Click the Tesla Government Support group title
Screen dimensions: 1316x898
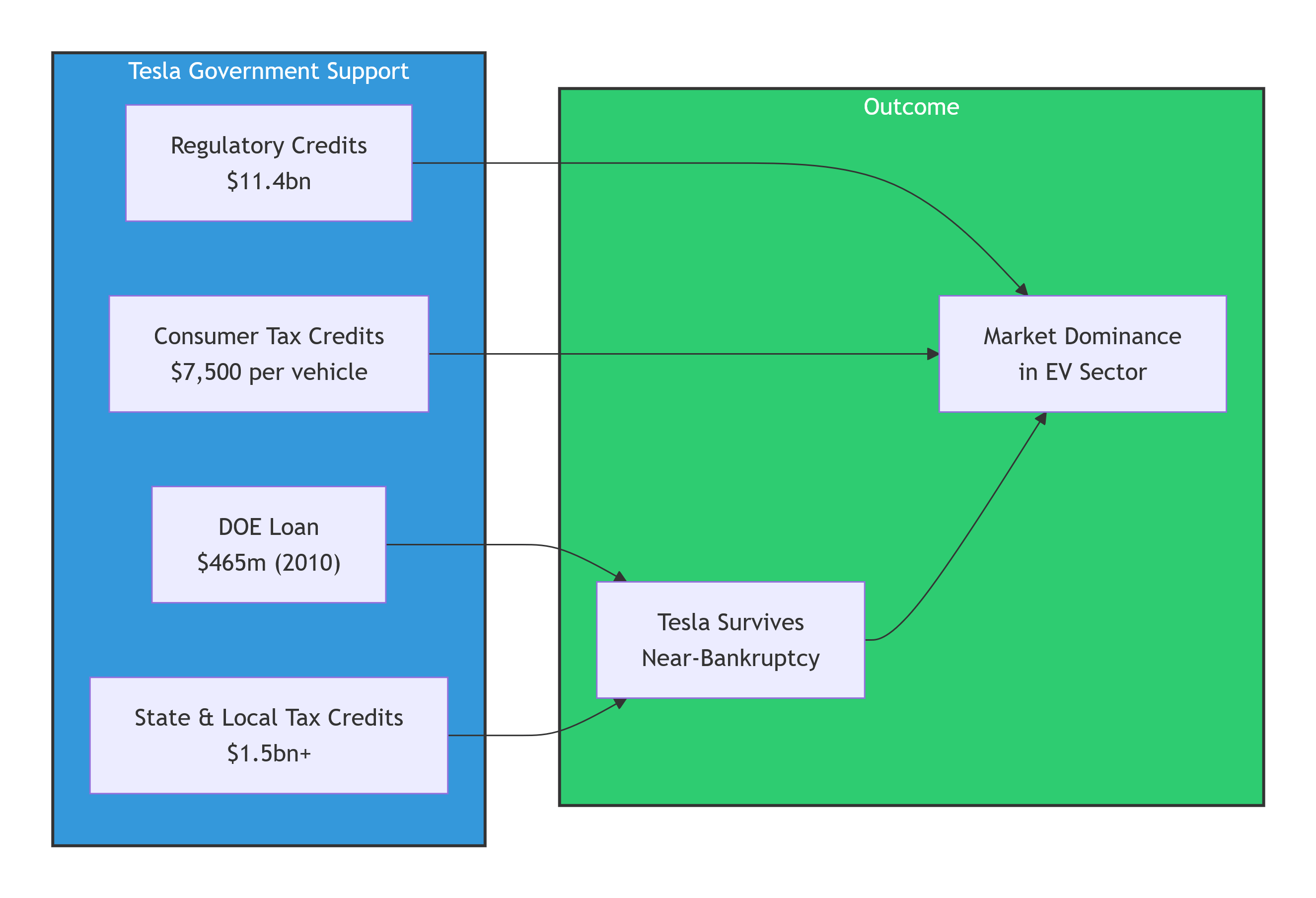(268, 71)
